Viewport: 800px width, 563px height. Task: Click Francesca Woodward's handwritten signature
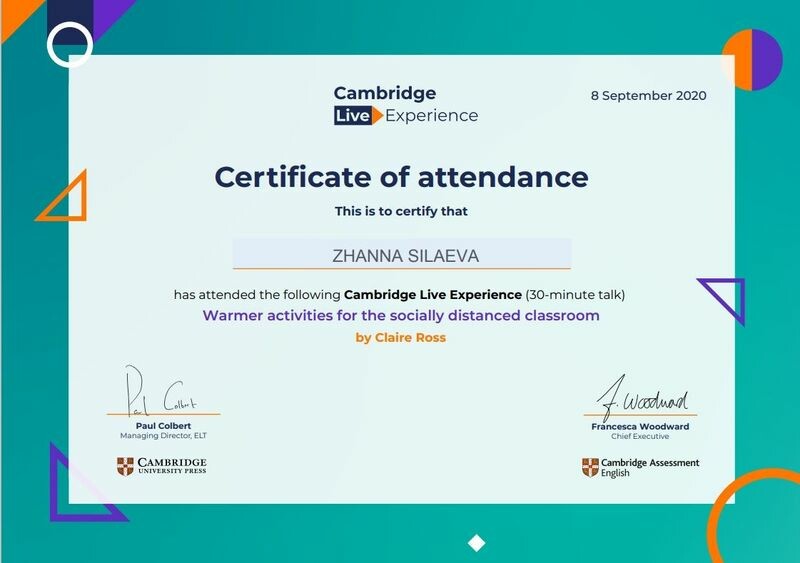pyautogui.click(x=644, y=397)
